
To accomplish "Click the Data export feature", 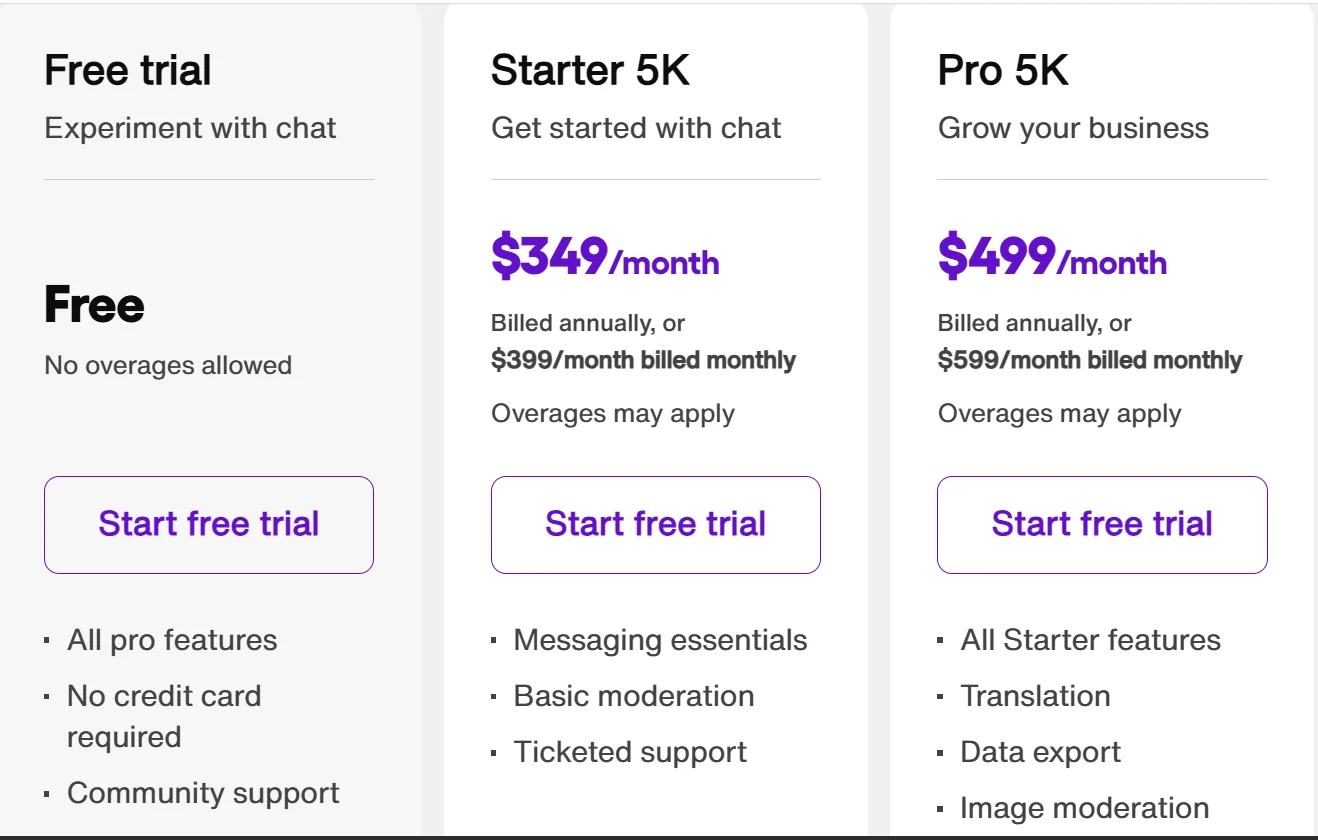I will (x=1040, y=752).
